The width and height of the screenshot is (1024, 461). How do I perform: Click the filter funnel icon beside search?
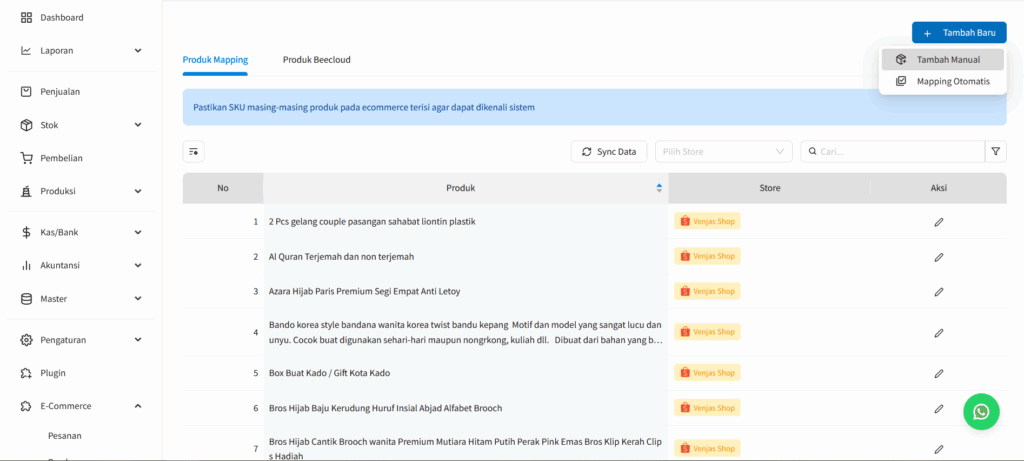pyautogui.click(x=995, y=151)
